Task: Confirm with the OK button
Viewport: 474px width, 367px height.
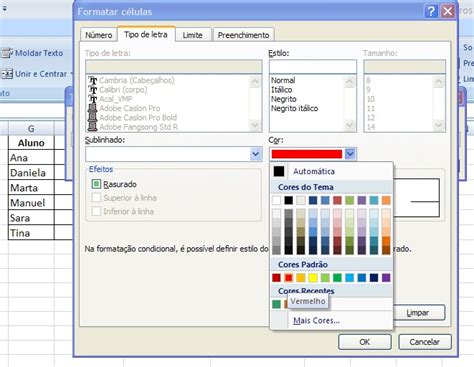Action: 365,342
